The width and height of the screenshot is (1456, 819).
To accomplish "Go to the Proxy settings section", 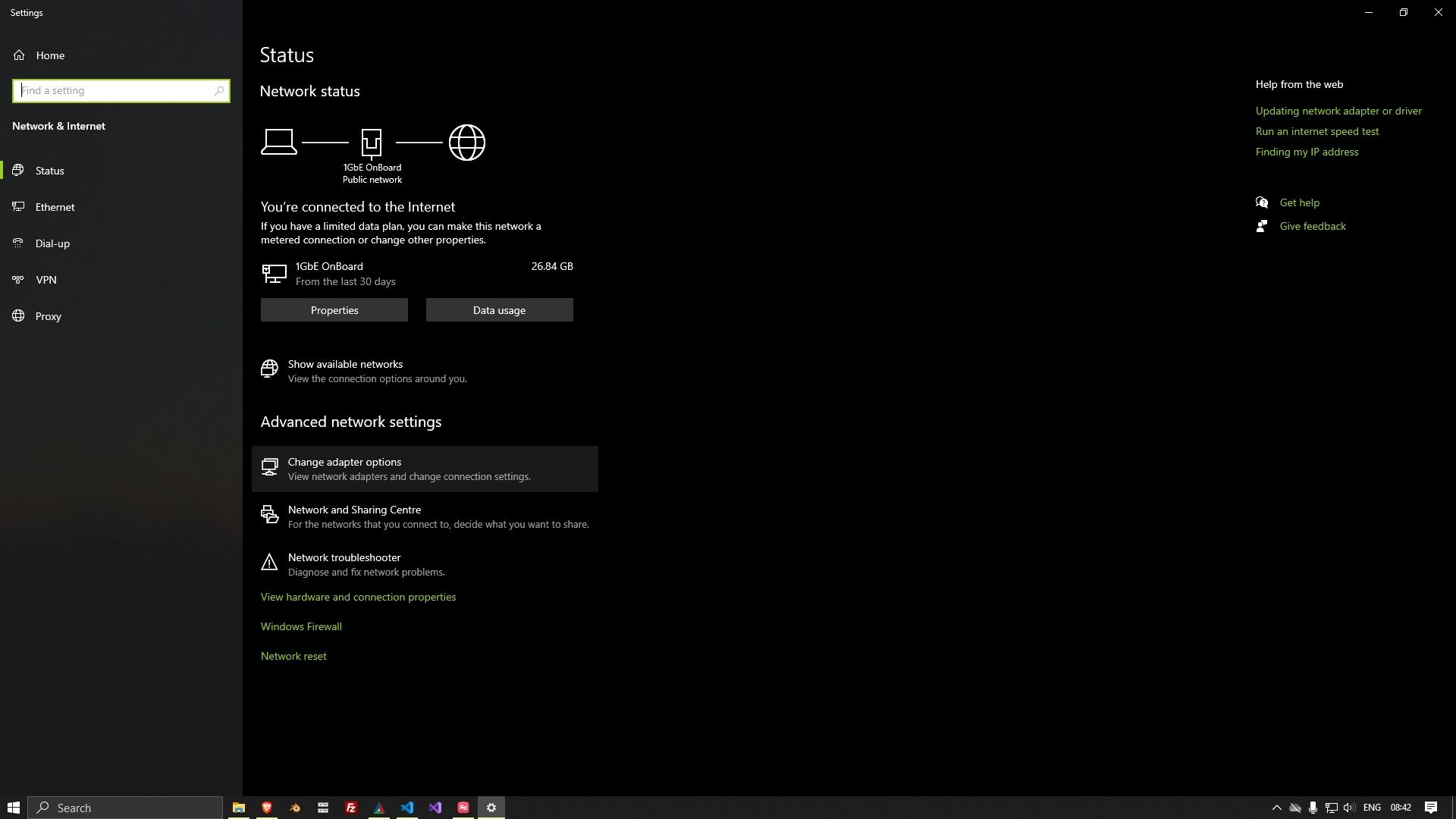I will (48, 316).
